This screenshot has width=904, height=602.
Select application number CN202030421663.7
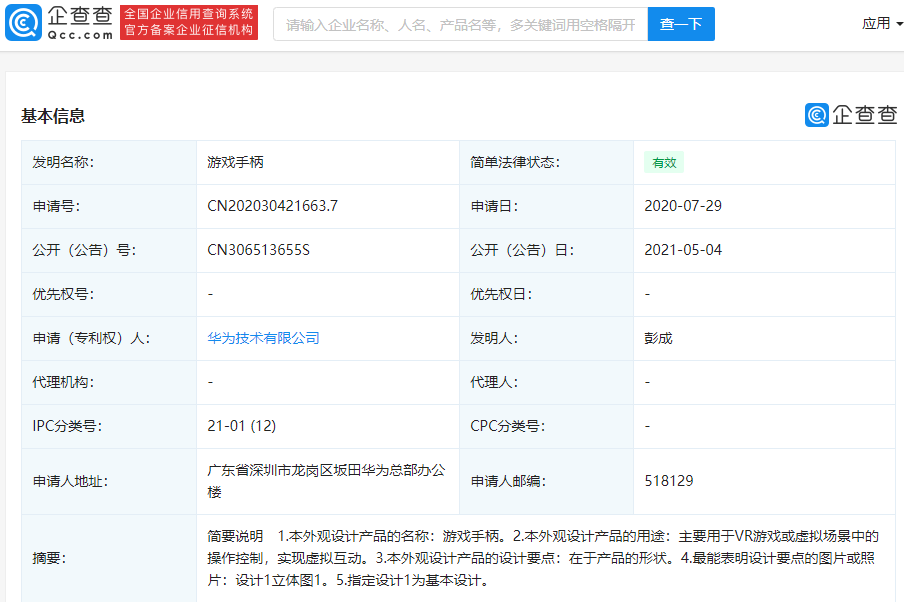coord(273,206)
